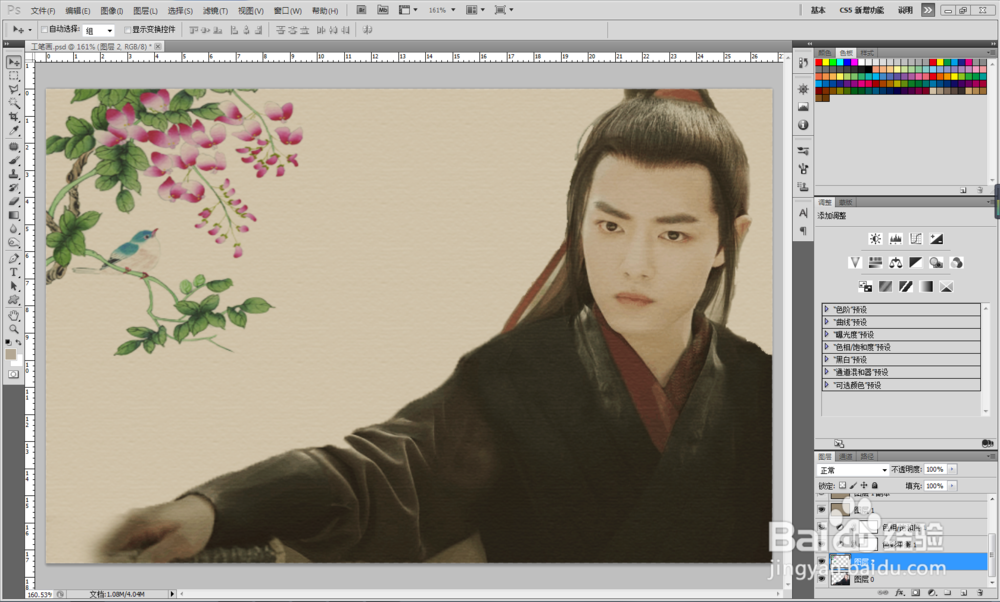Toggle lock transparent pixels
The width and height of the screenshot is (1000, 602).
click(x=842, y=485)
